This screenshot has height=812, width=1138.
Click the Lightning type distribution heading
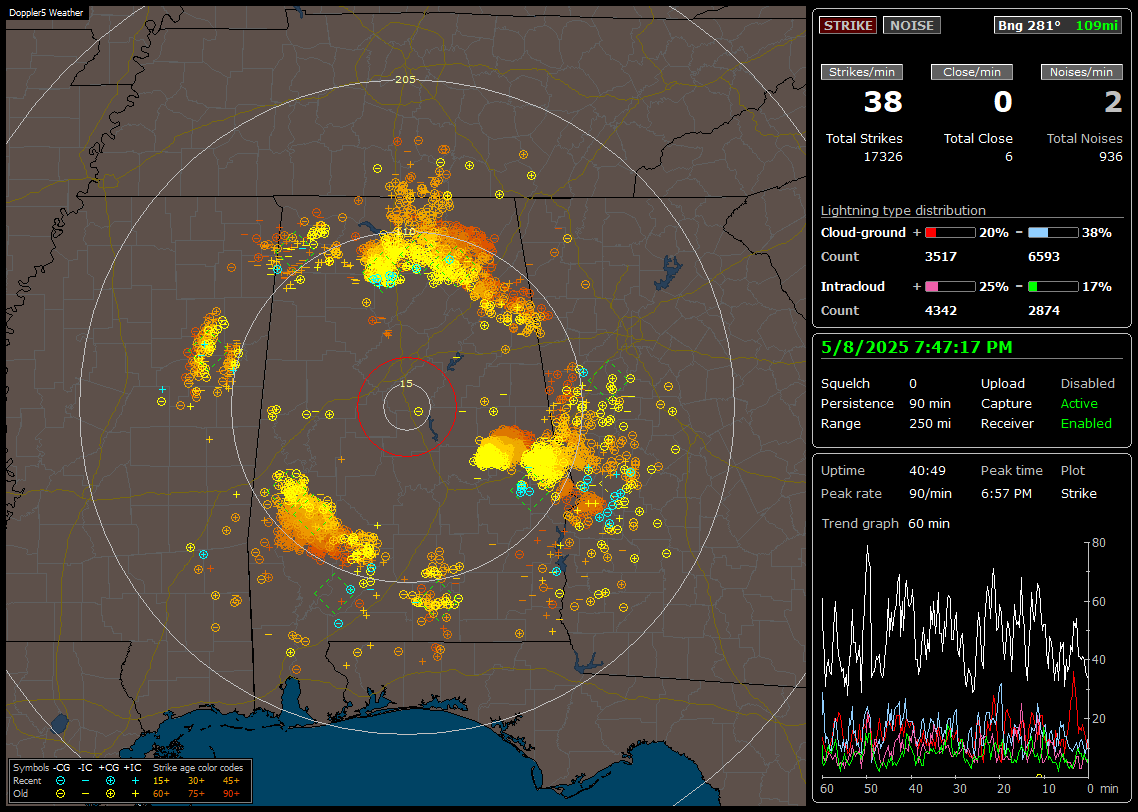[x=903, y=210]
